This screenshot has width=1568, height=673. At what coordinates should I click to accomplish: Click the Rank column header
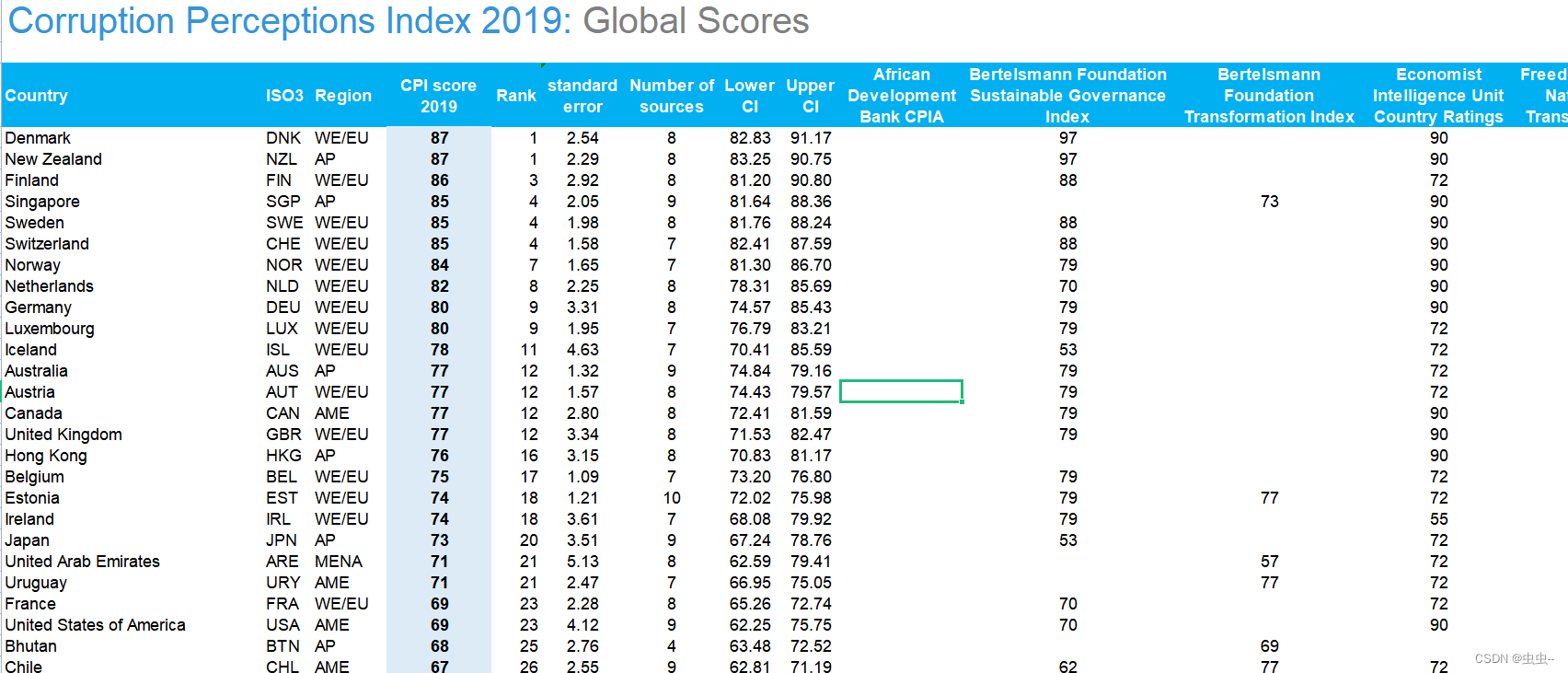tap(516, 96)
